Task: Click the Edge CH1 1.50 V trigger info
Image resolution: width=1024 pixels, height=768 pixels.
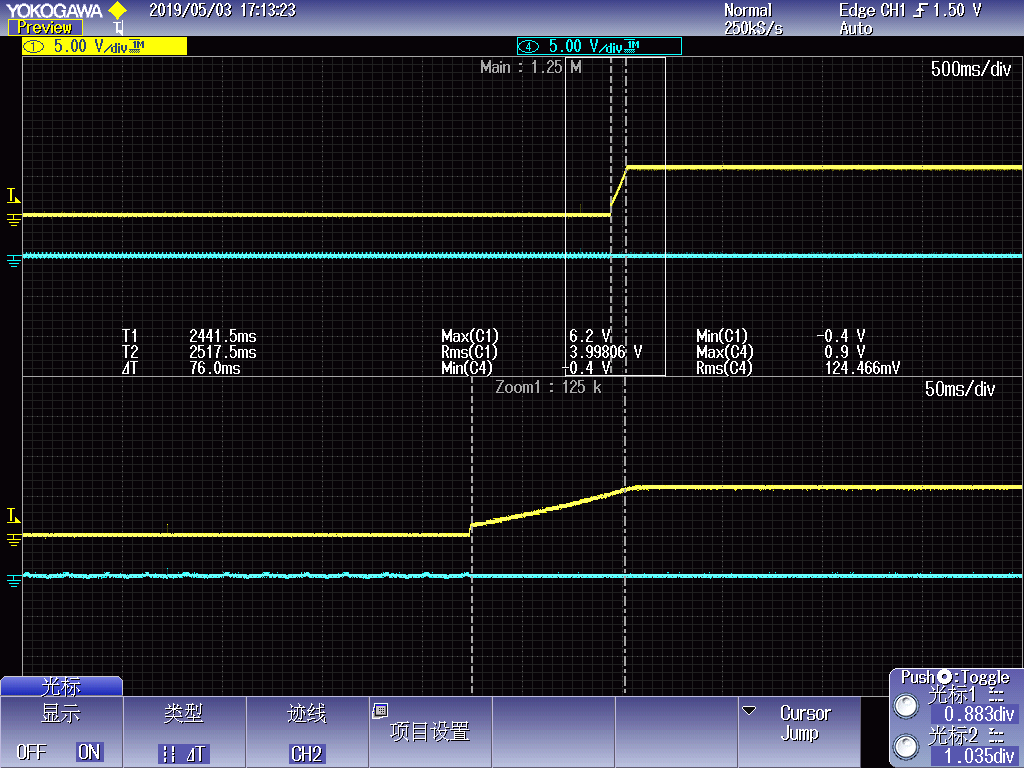Action: 910,10
